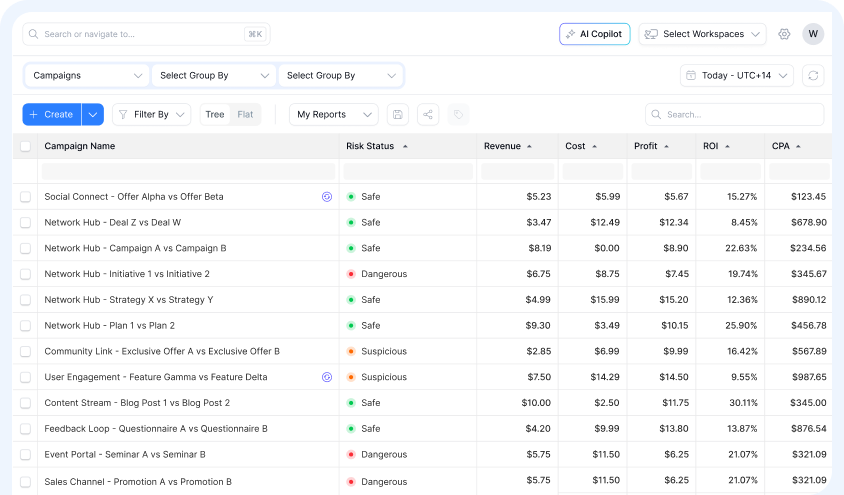
Task: Click the $987.65 CPA value
Action: pos(809,377)
